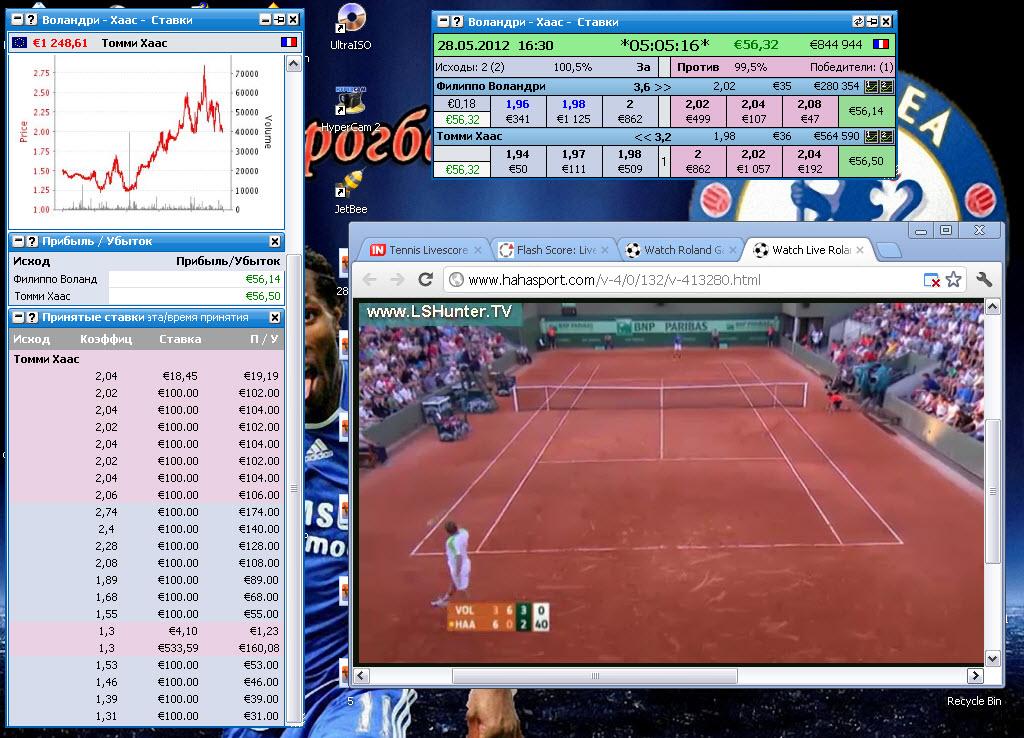Open first chart icon for Филиппо Воландри
This screenshot has height=738, width=1024.
871,86
